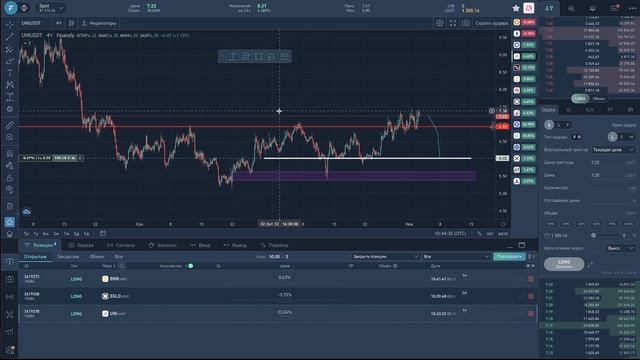Select the Ордер tab in order form
640x360 pixels.
(x=548, y=110)
